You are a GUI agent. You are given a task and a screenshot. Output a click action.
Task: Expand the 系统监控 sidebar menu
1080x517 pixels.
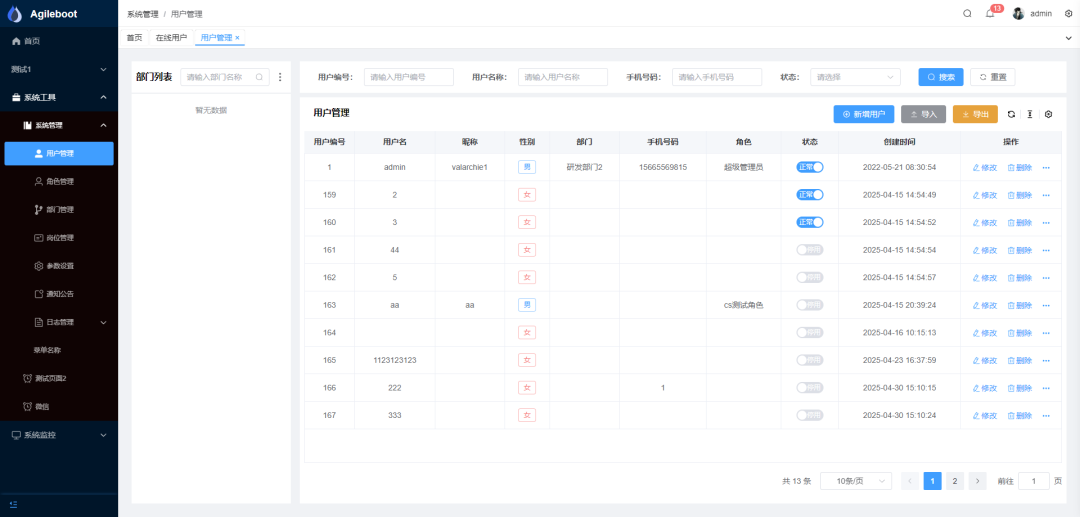pos(59,435)
